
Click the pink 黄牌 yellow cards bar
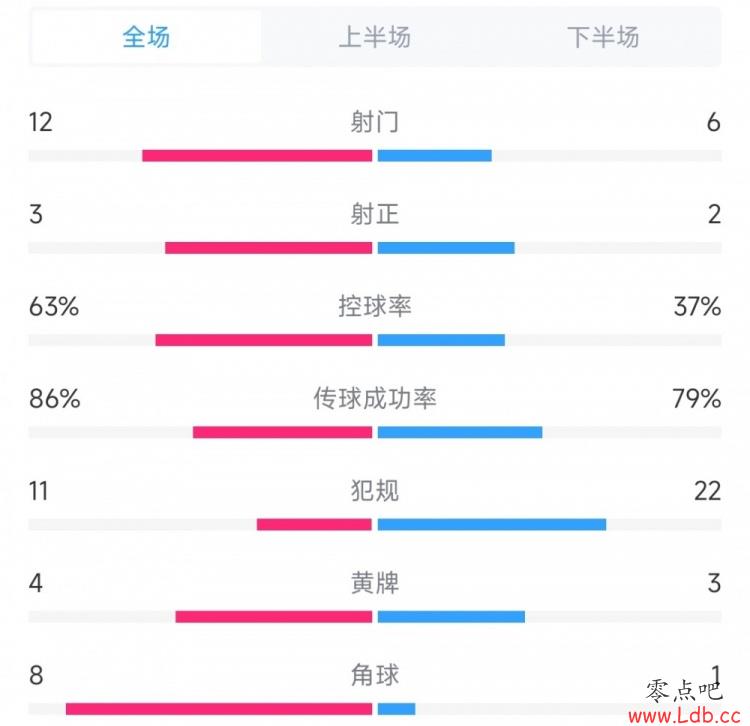click(x=274, y=617)
